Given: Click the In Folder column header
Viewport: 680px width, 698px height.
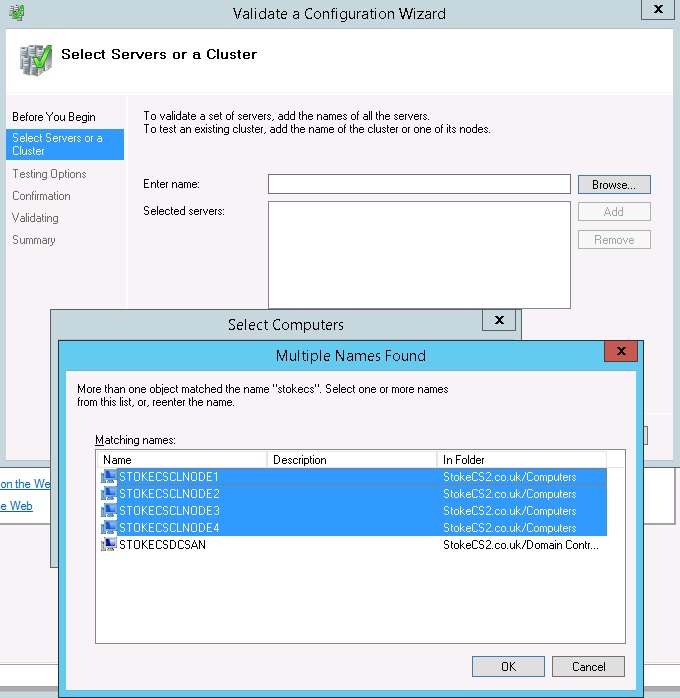Looking at the screenshot, I should (x=522, y=459).
